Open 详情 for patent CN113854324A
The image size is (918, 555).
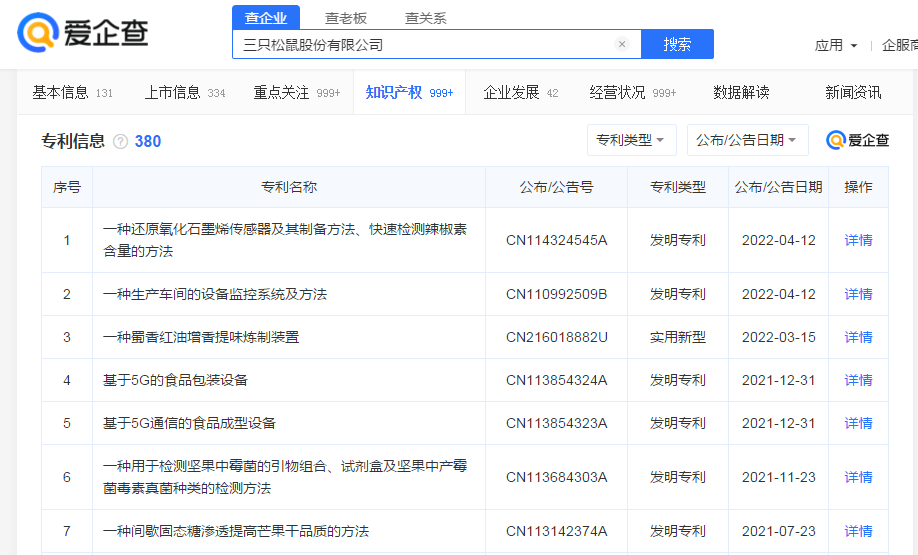(x=858, y=380)
